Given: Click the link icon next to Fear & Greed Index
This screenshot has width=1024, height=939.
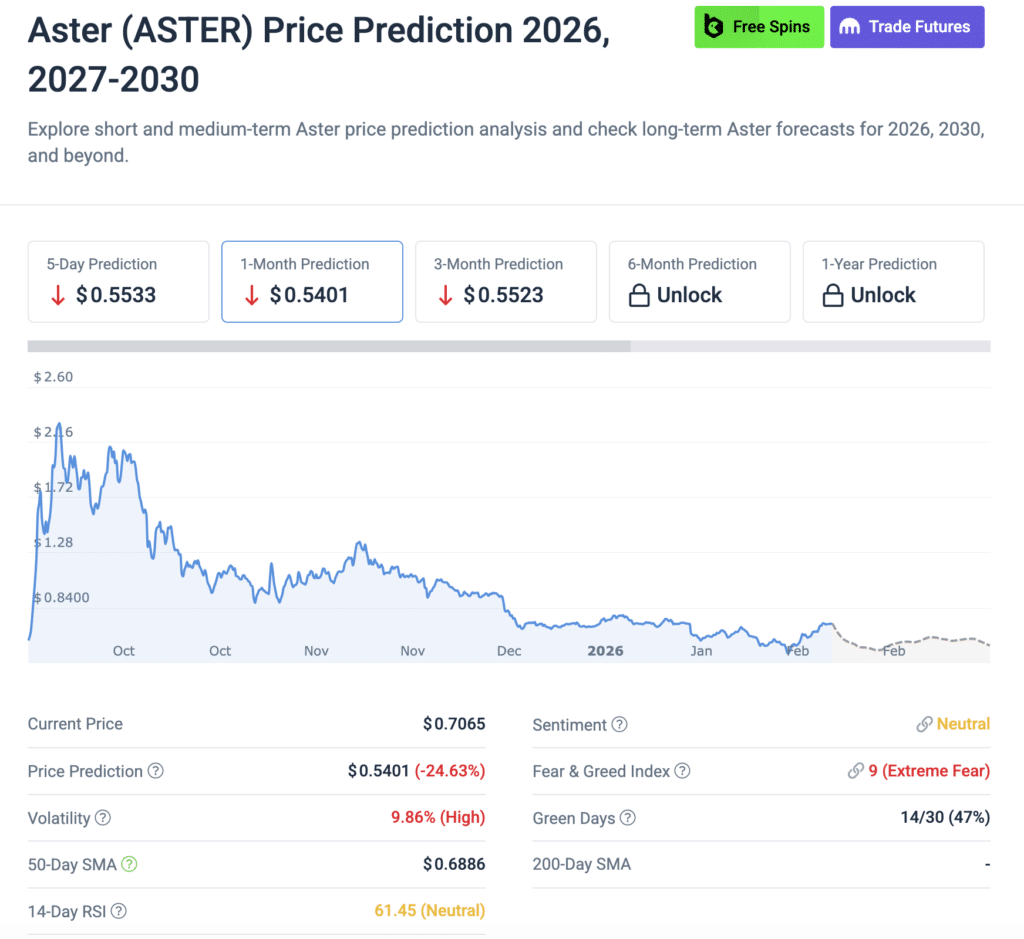Looking at the screenshot, I should tap(855, 771).
